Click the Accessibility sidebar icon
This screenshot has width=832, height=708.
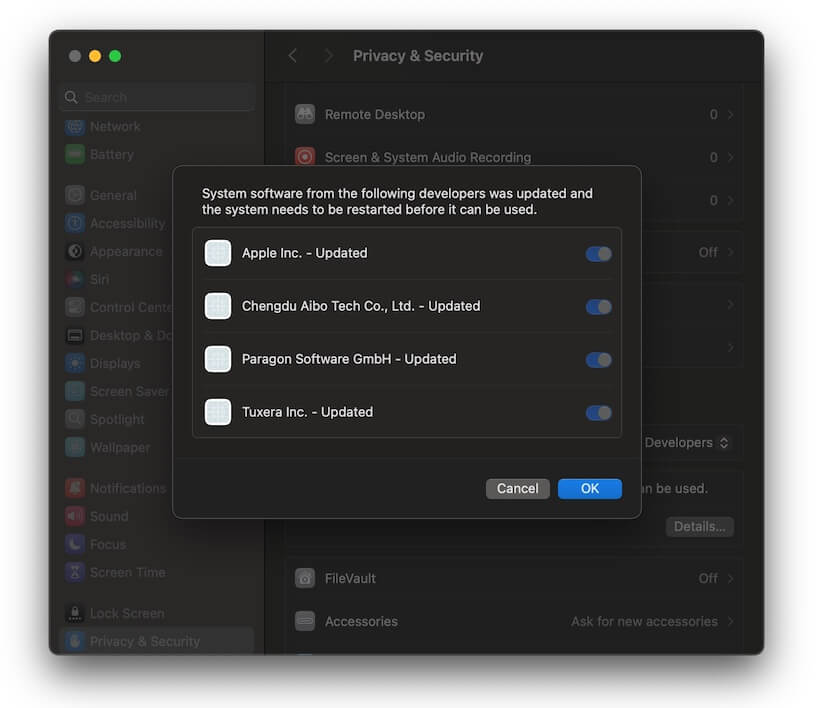coord(75,224)
